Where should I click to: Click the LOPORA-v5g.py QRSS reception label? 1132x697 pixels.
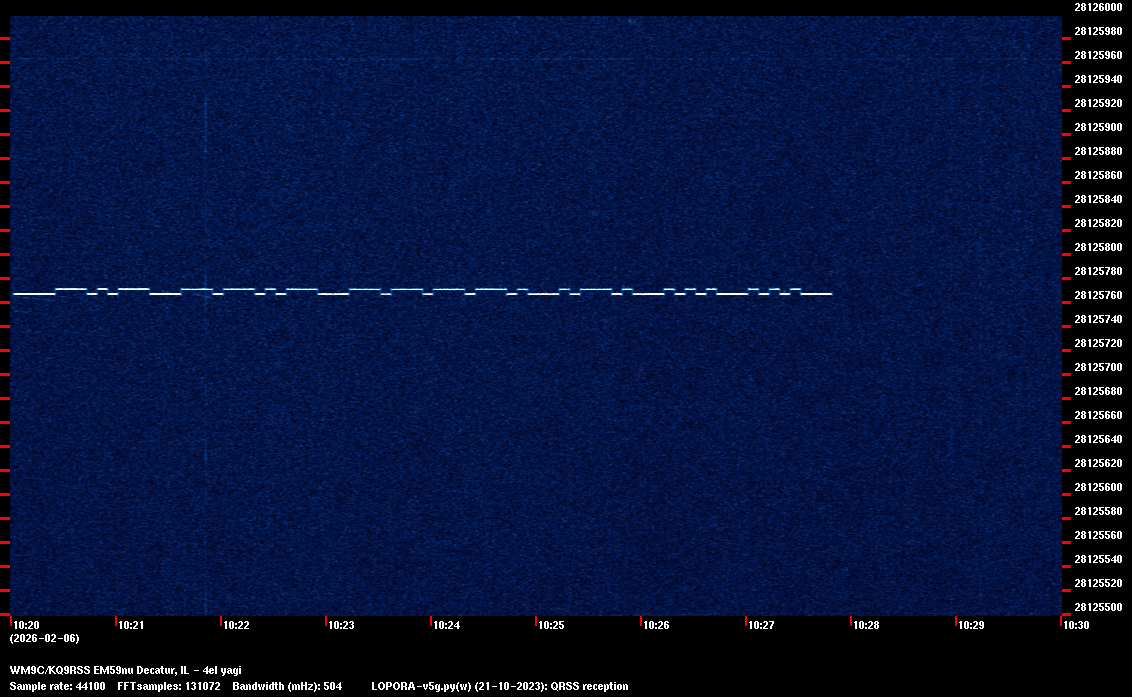(x=499, y=686)
